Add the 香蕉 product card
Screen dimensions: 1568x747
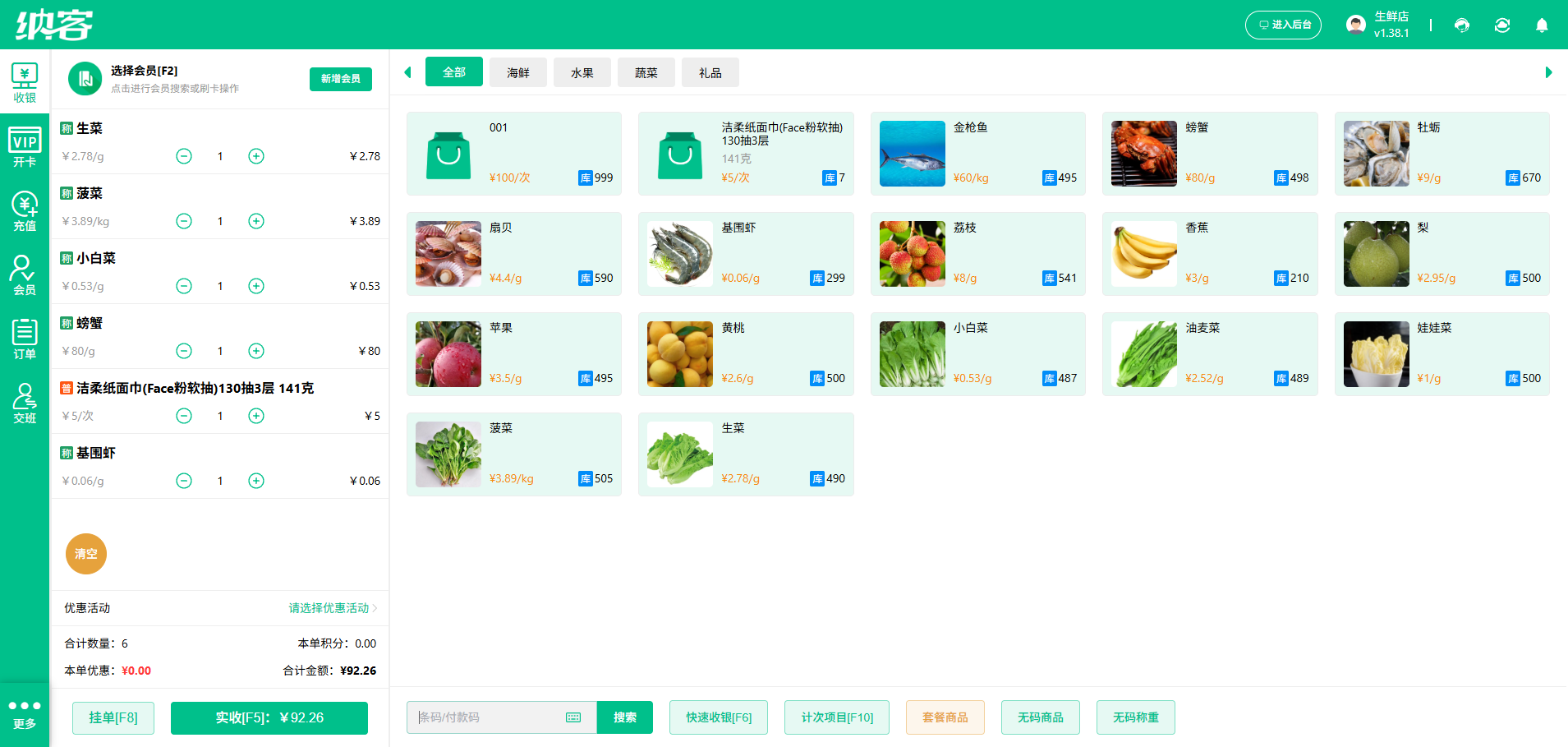(x=1210, y=254)
